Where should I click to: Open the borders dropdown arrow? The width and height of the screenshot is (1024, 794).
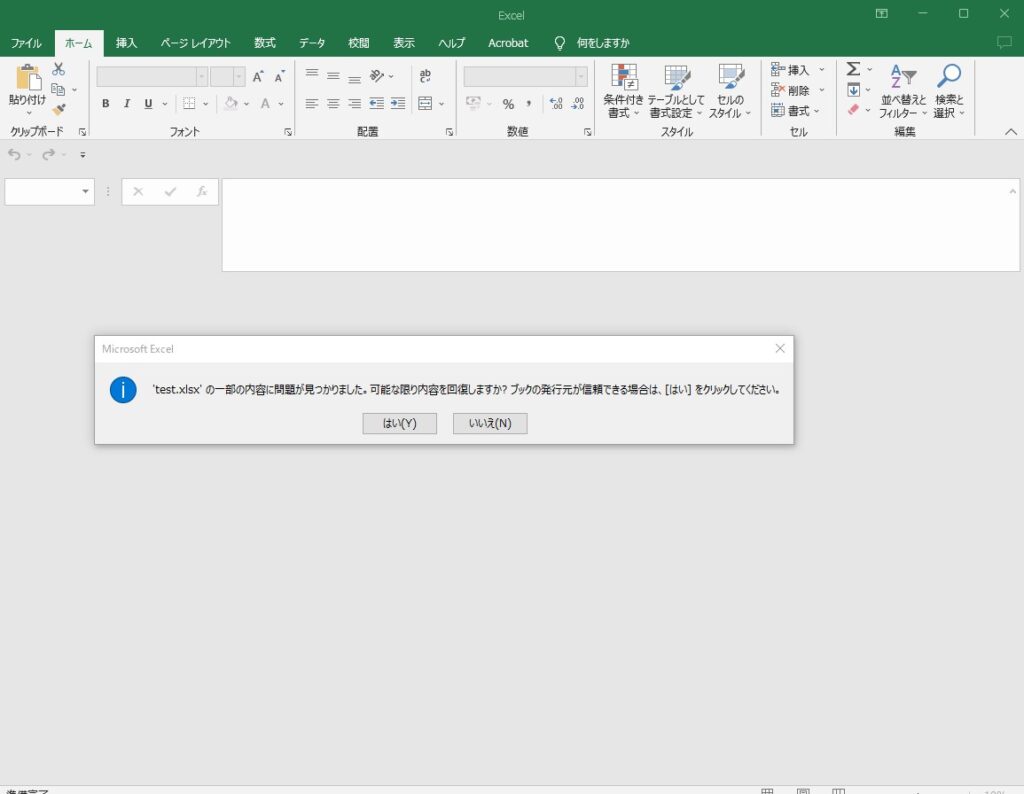click(x=206, y=103)
